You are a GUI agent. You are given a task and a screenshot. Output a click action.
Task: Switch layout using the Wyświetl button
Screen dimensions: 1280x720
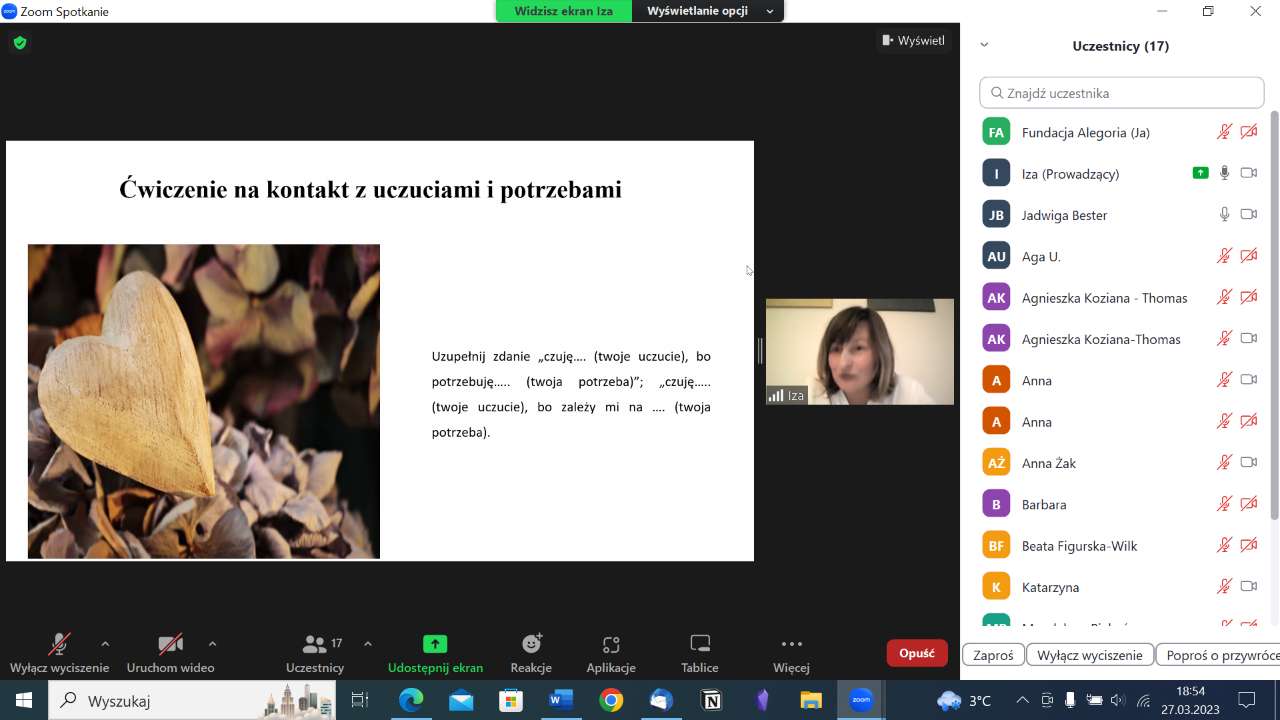pyautogui.click(x=912, y=41)
